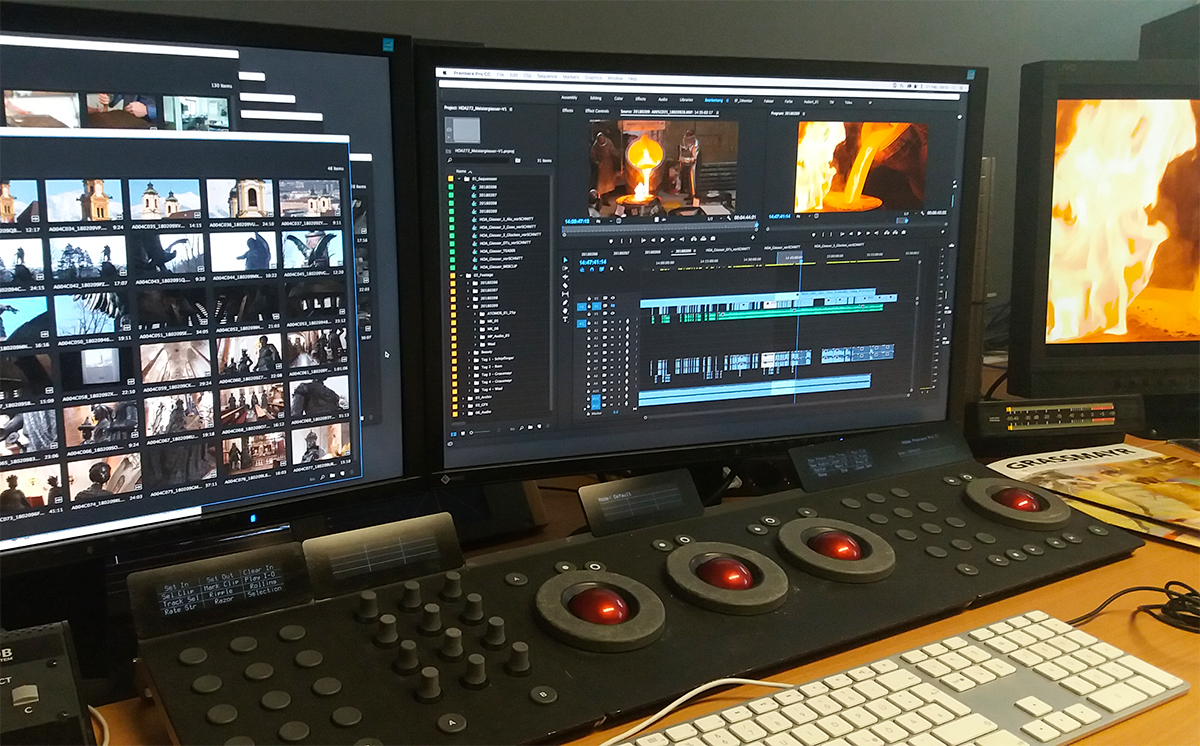1200x746 pixels.
Task: Click Lift in the Program monitor
Action: click(886, 234)
